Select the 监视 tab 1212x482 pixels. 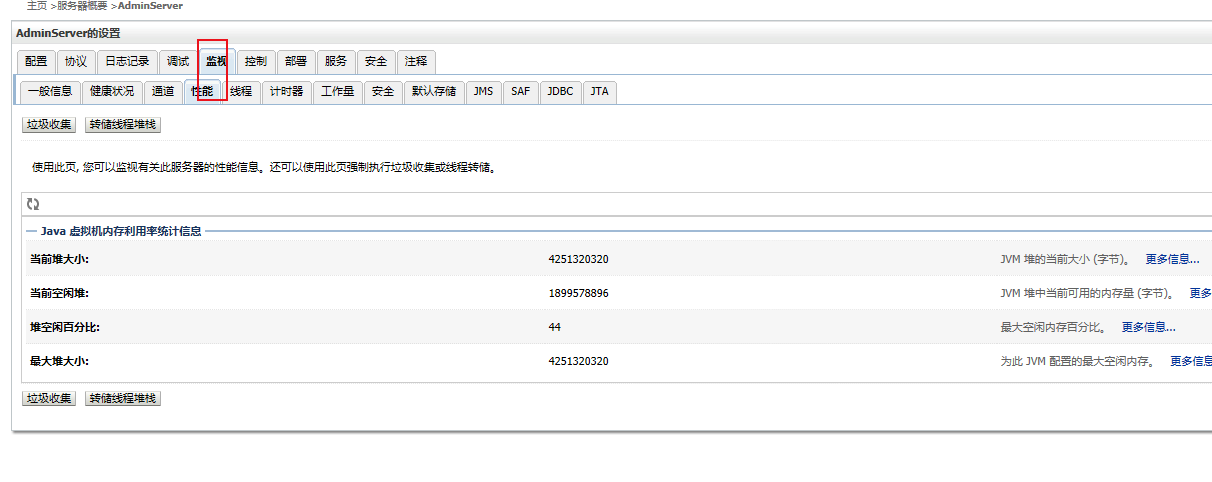coord(217,62)
